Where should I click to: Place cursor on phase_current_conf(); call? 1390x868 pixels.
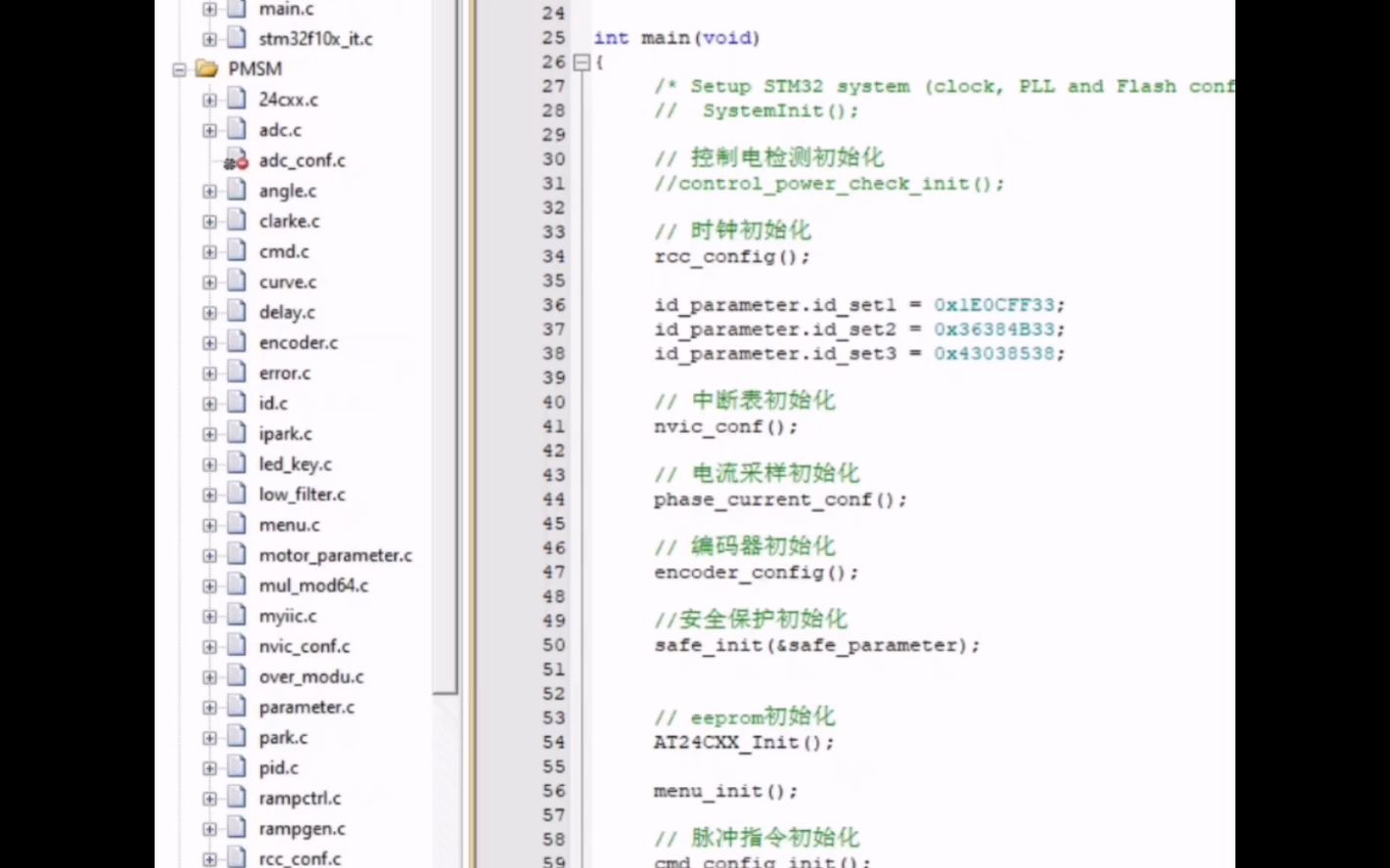[780, 500]
